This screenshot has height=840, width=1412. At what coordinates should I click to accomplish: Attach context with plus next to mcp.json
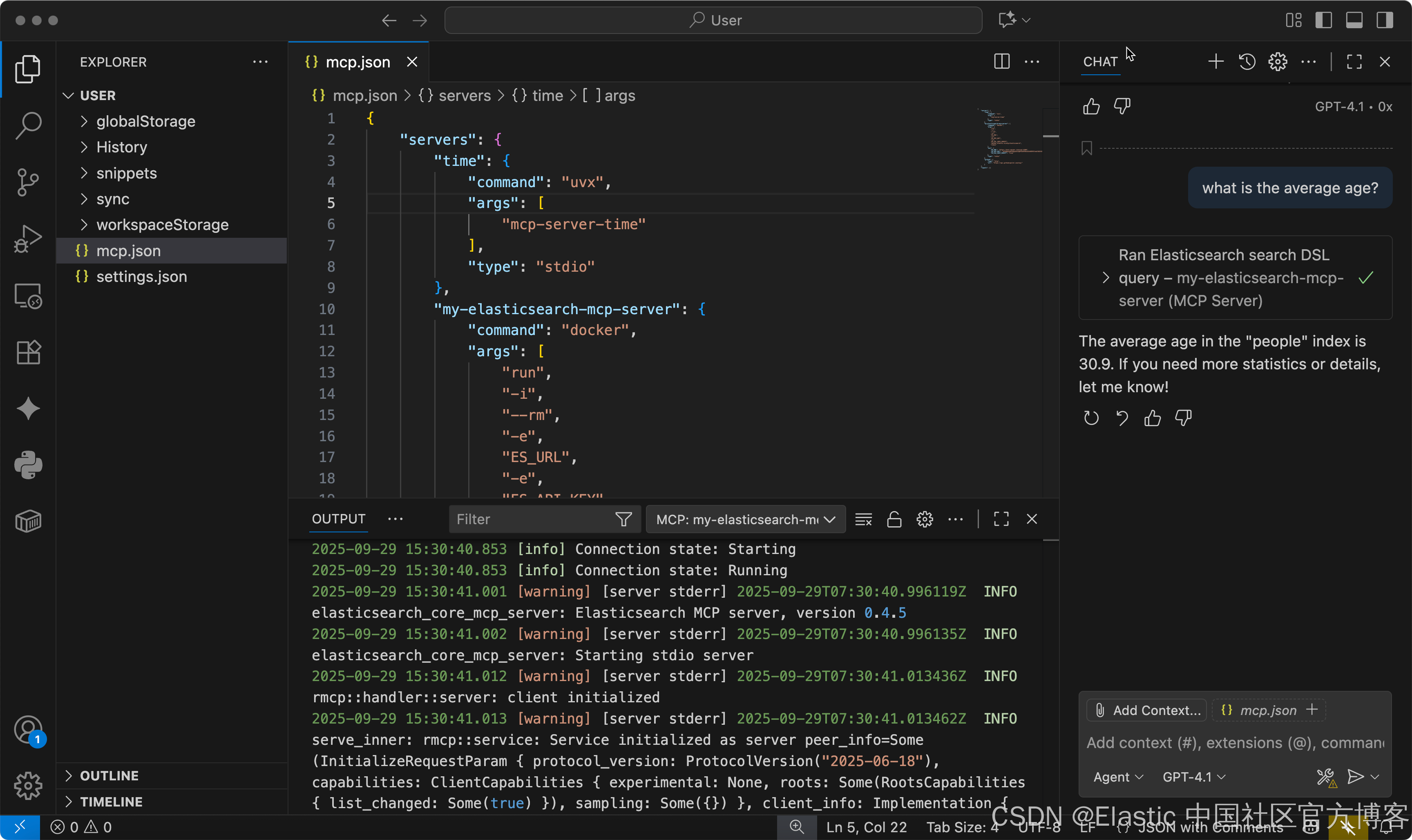click(1312, 710)
